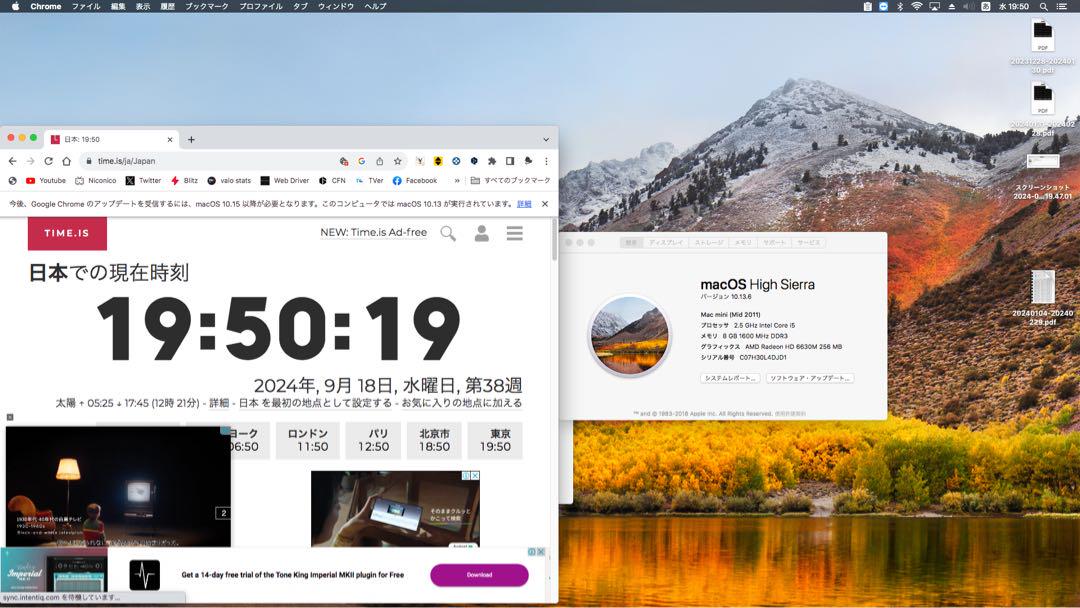Open the Twitter bookmark
The height and width of the screenshot is (608, 1080).
[143, 180]
